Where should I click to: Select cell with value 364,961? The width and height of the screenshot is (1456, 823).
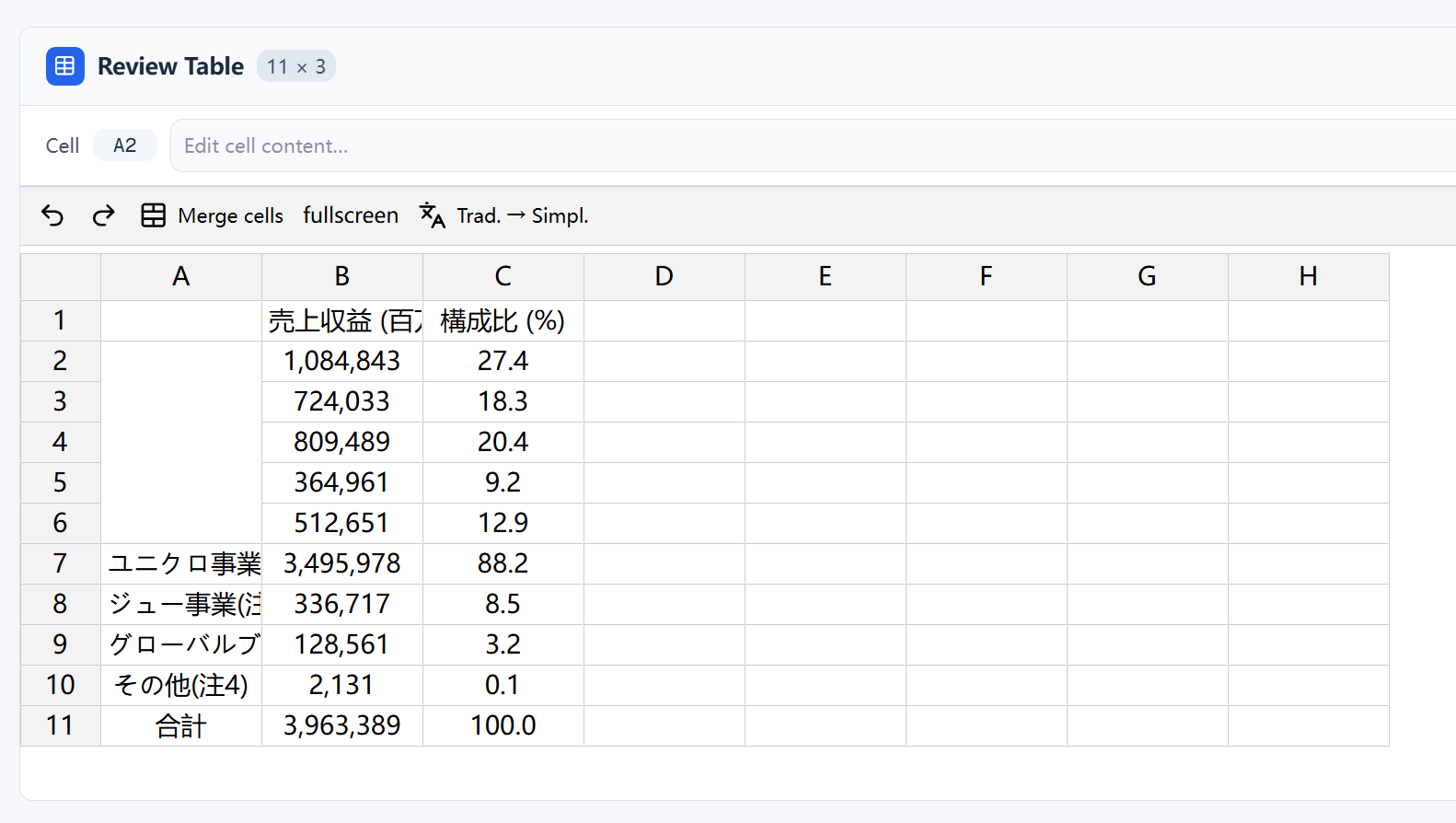[x=342, y=483]
